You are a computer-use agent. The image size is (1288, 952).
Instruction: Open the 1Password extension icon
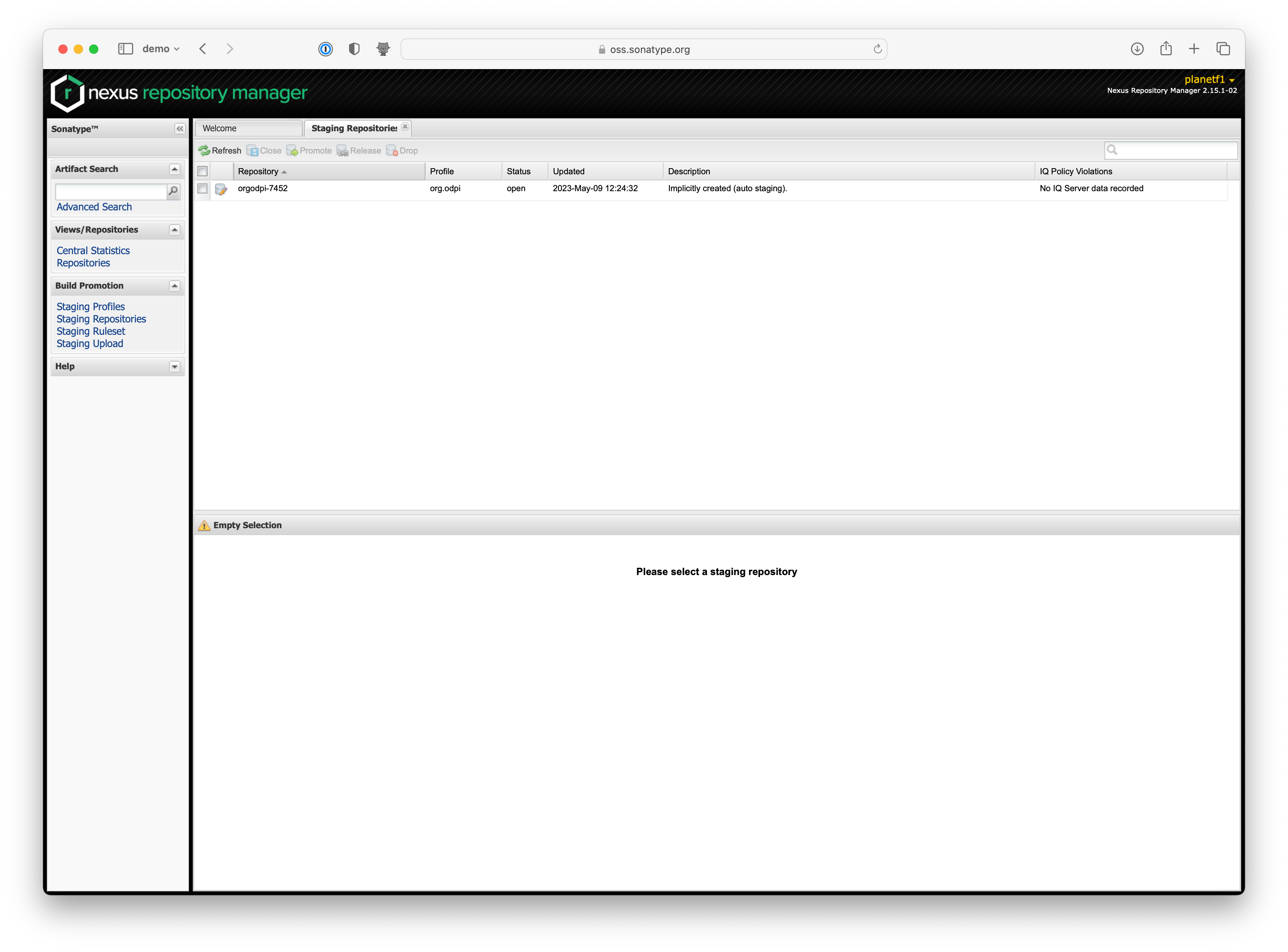coord(326,49)
